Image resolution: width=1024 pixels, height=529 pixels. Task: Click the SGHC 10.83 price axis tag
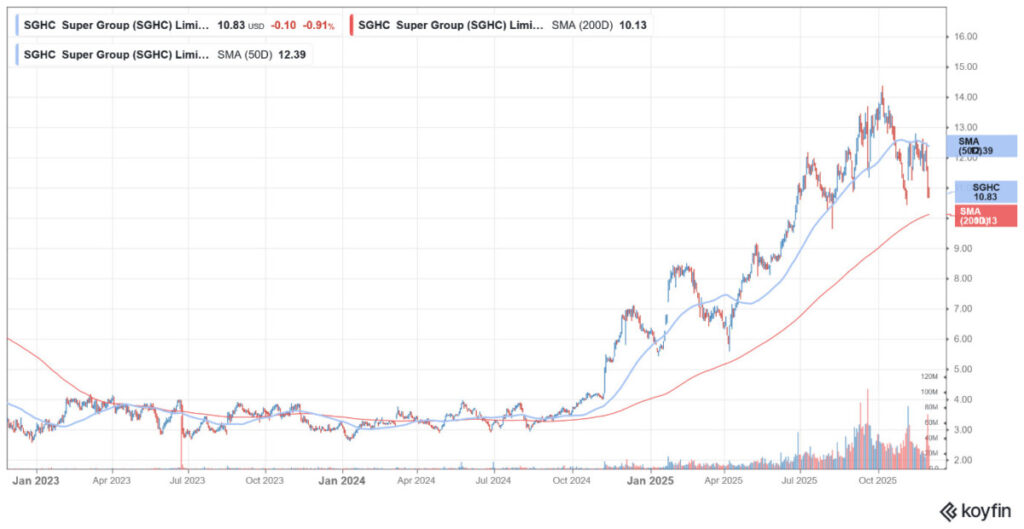985,192
